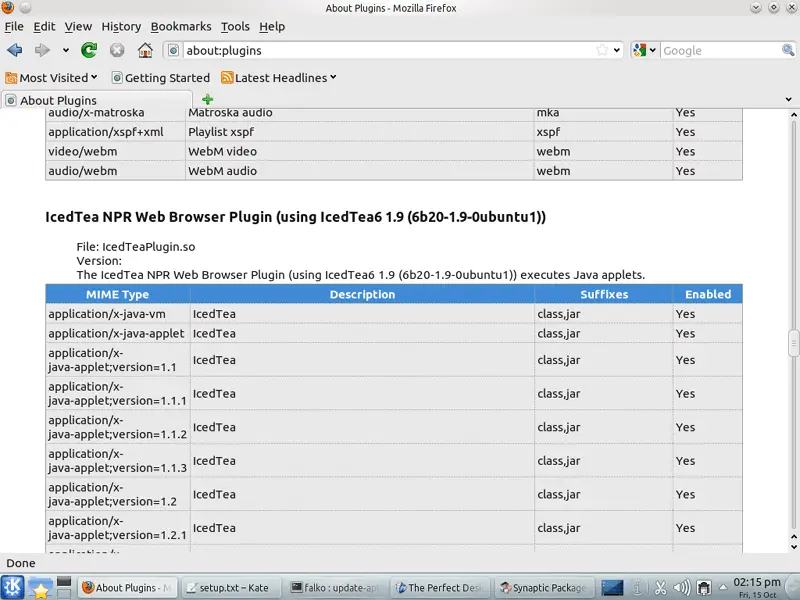The height and width of the screenshot is (600, 800).
Task: Open the bookmarks folder star icon in the panel
Action: [40, 587]
